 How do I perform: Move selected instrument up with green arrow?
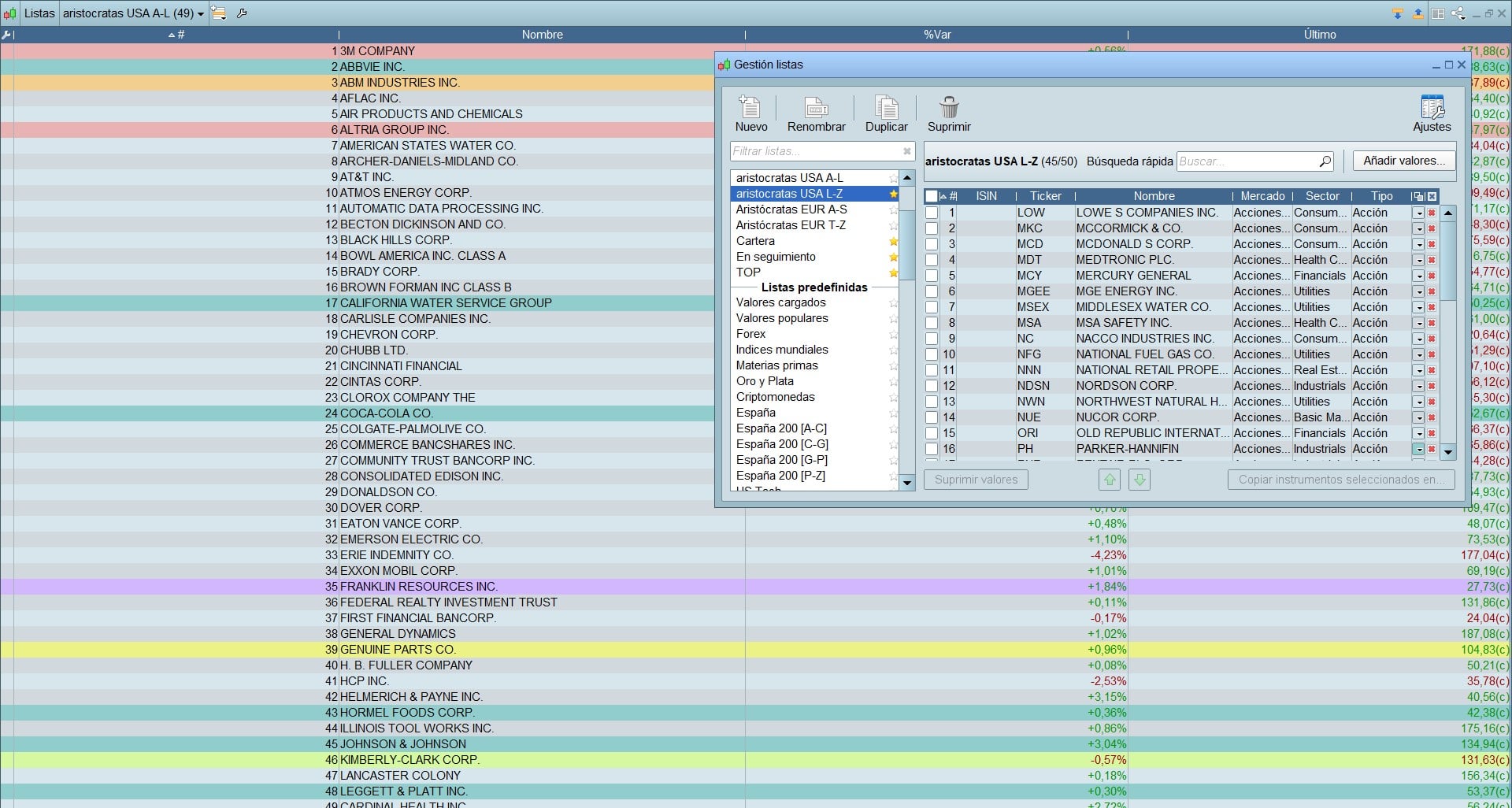[1110, 479]
